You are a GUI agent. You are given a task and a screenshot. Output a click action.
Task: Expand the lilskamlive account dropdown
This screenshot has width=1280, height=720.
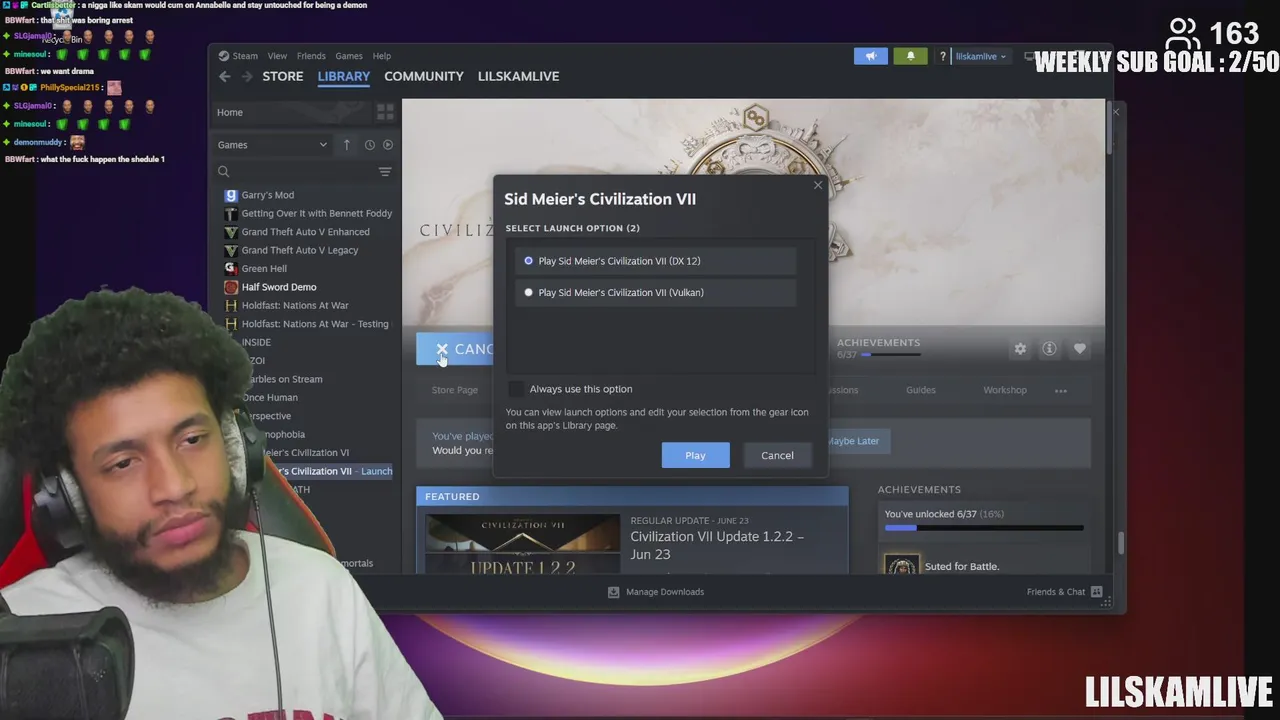pos(980,56)
